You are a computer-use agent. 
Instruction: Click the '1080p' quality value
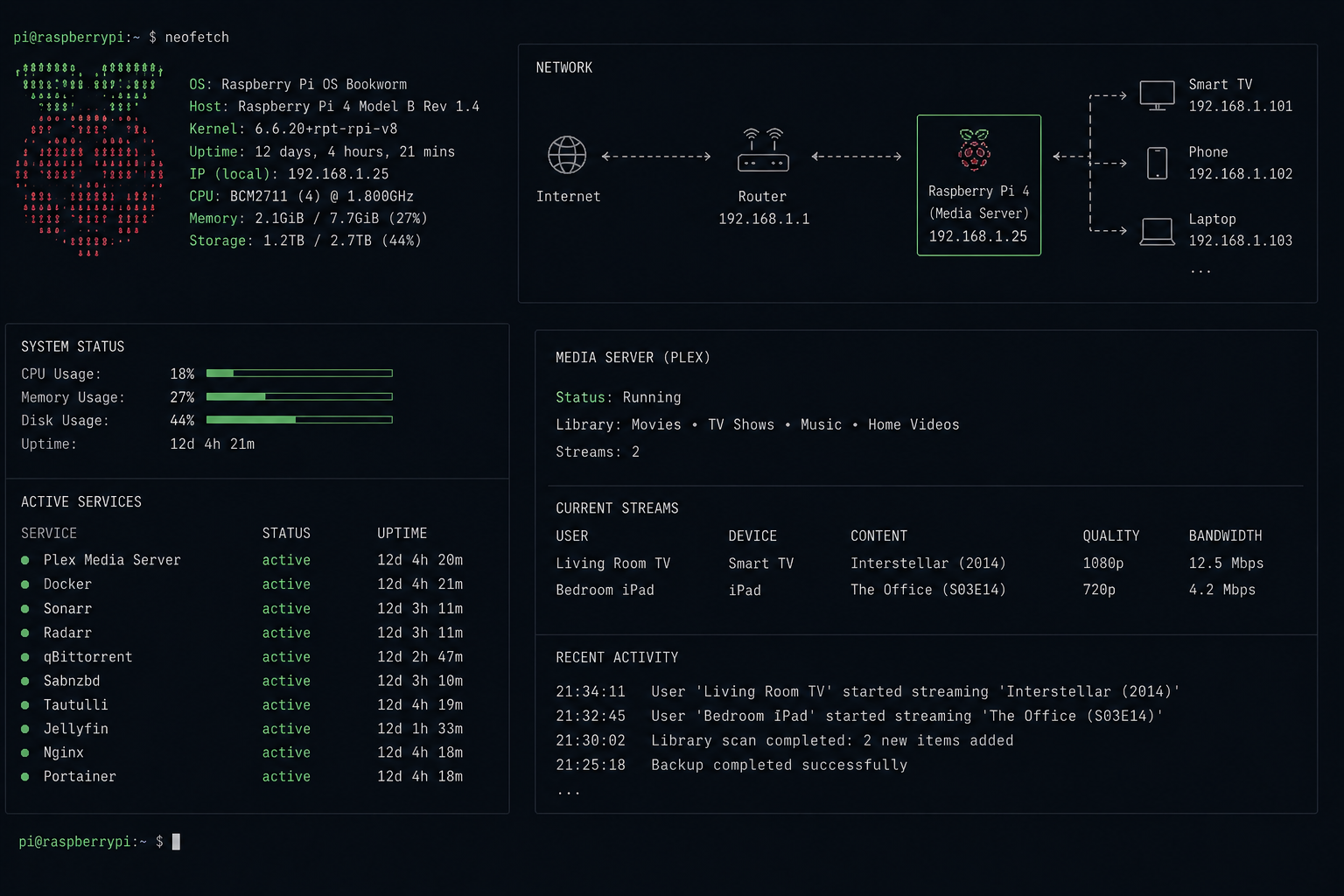[1102, 563]
